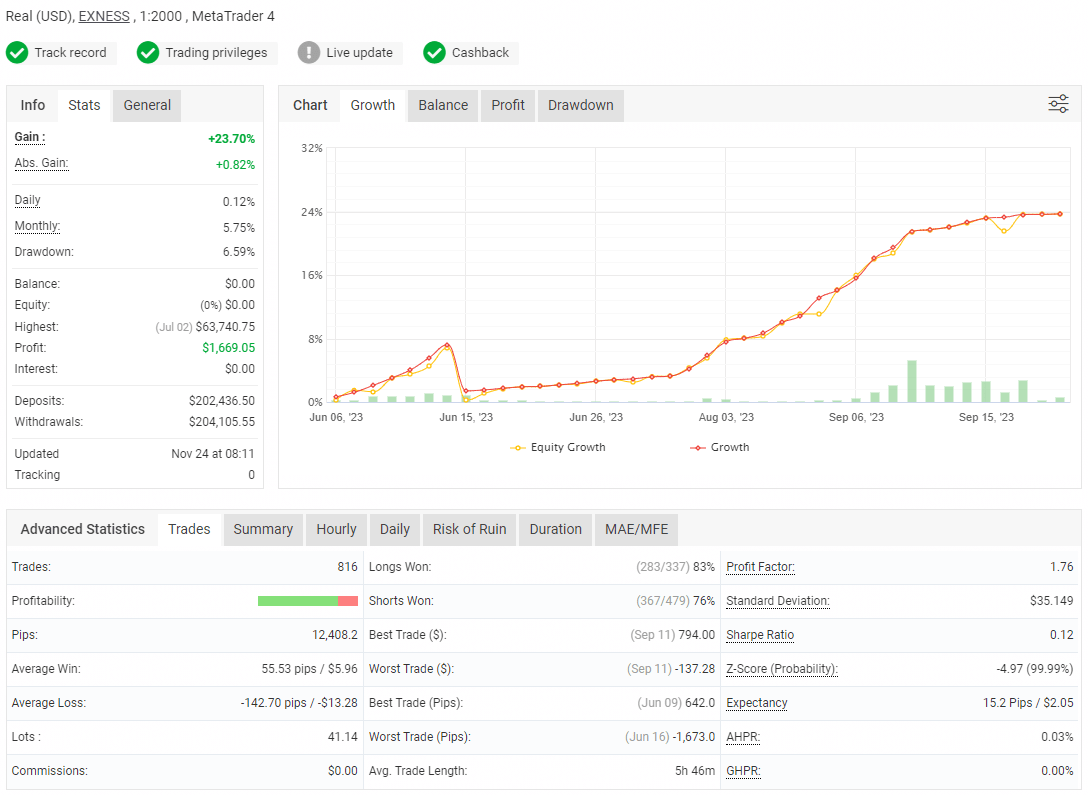Open the General tab
This screenshot has width=1088, height=795.
146,105
